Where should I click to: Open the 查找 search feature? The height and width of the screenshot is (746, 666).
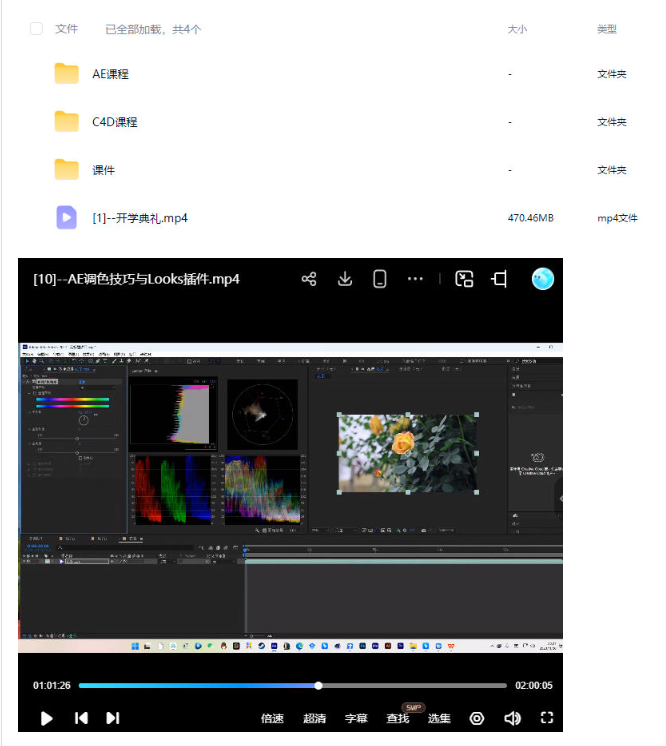point(398,718)
